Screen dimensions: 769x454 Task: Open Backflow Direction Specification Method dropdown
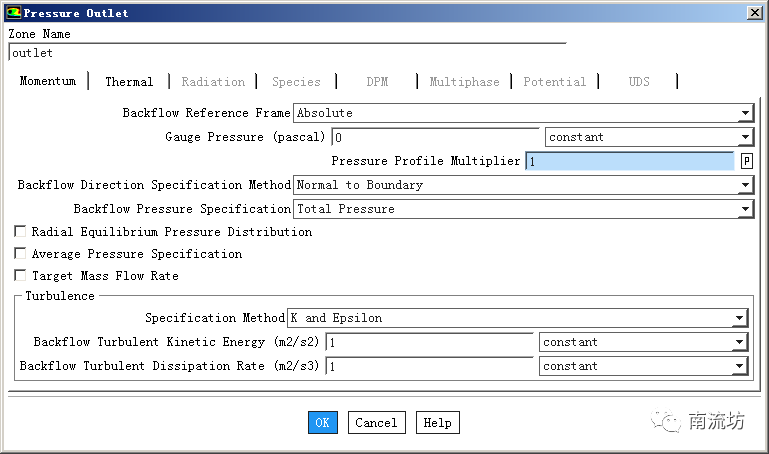[x=745, y=185]
